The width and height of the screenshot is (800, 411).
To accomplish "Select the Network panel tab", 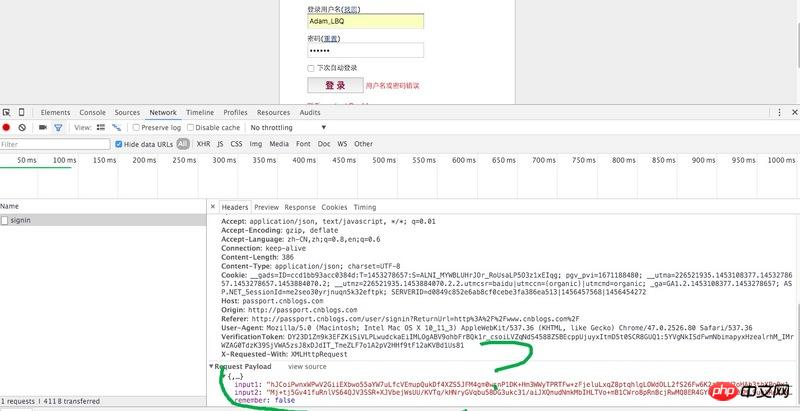I will (163, 112).
